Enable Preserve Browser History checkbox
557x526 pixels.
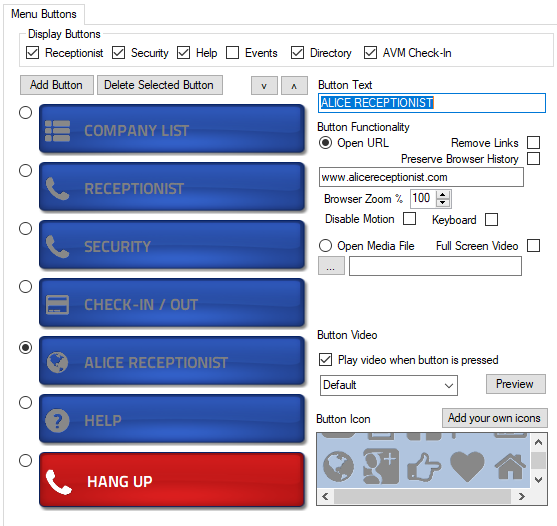pyautogui.click(x=533, y=158)
